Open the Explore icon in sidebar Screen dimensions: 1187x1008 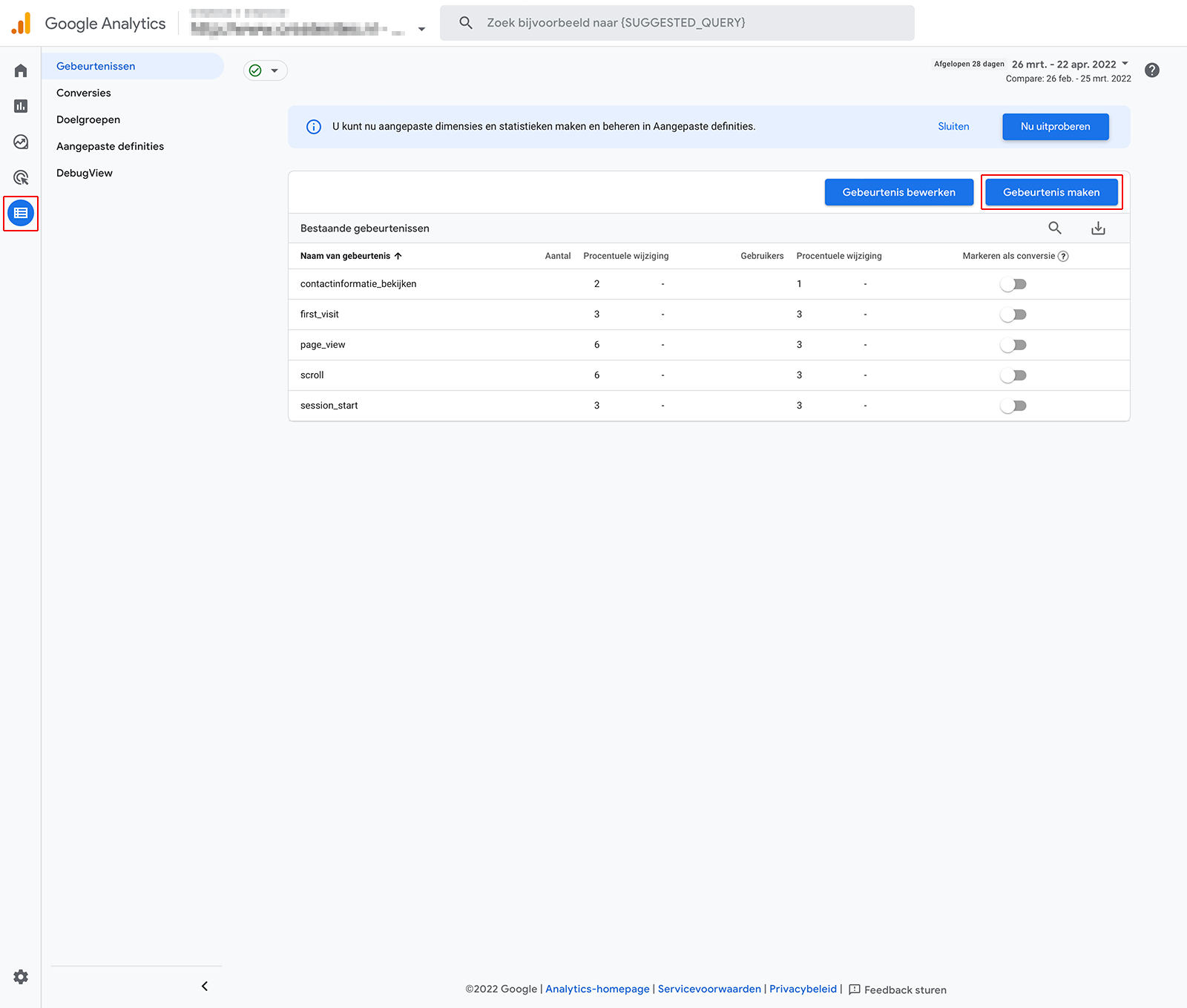point(21,142)
